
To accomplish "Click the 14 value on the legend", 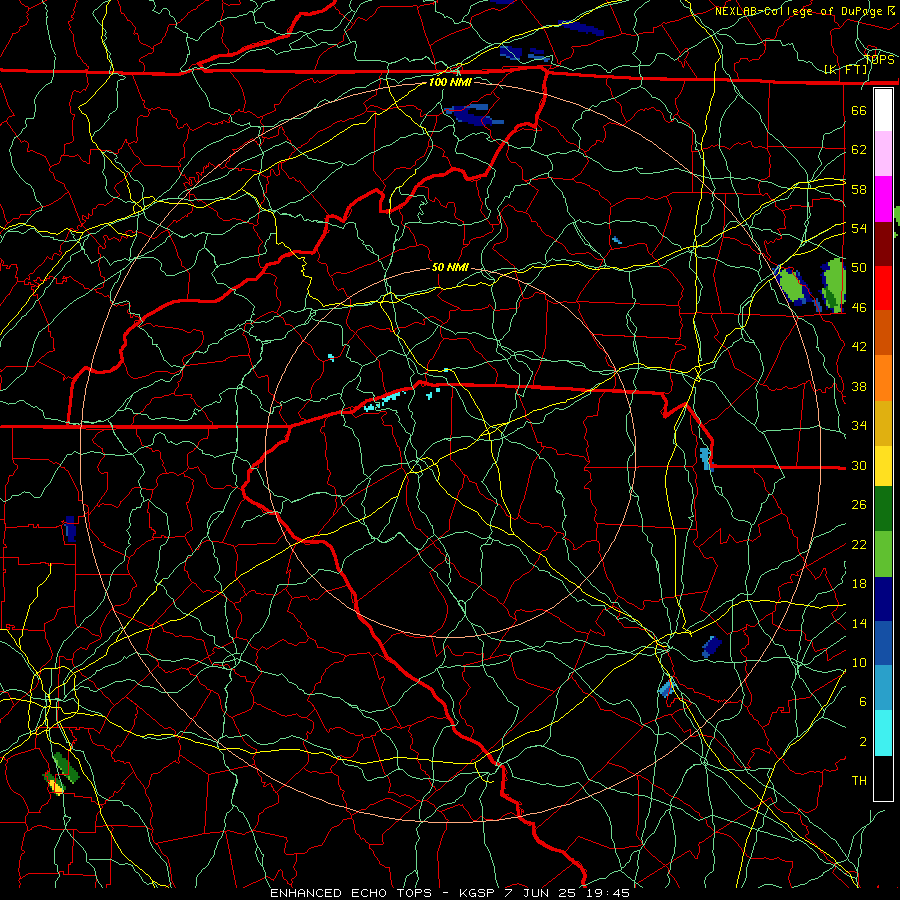I will 859,623.
